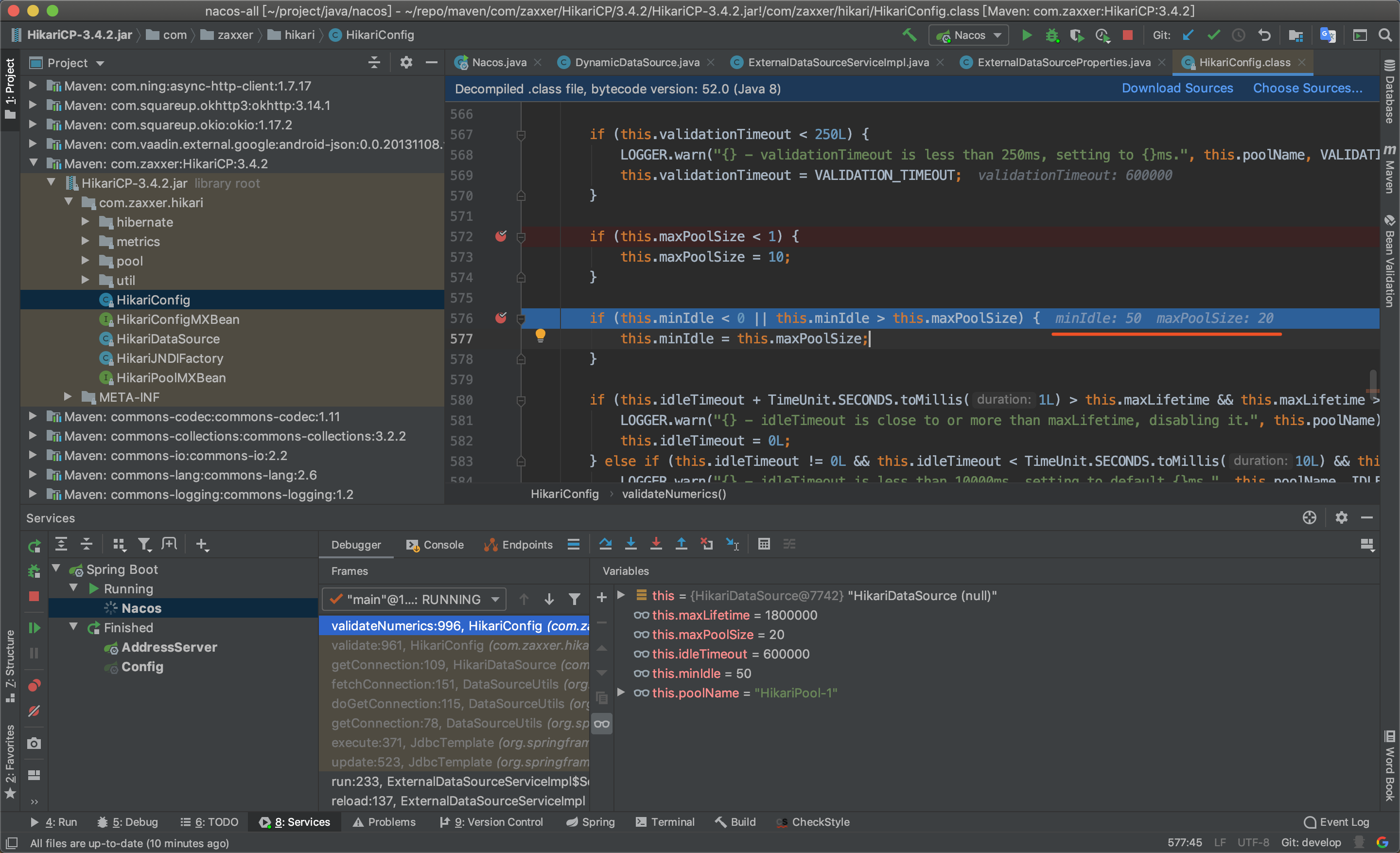The image size is (1400, 853).
Task: Start the debugger with the bug icon
Action: click(x=1053, y=35)
